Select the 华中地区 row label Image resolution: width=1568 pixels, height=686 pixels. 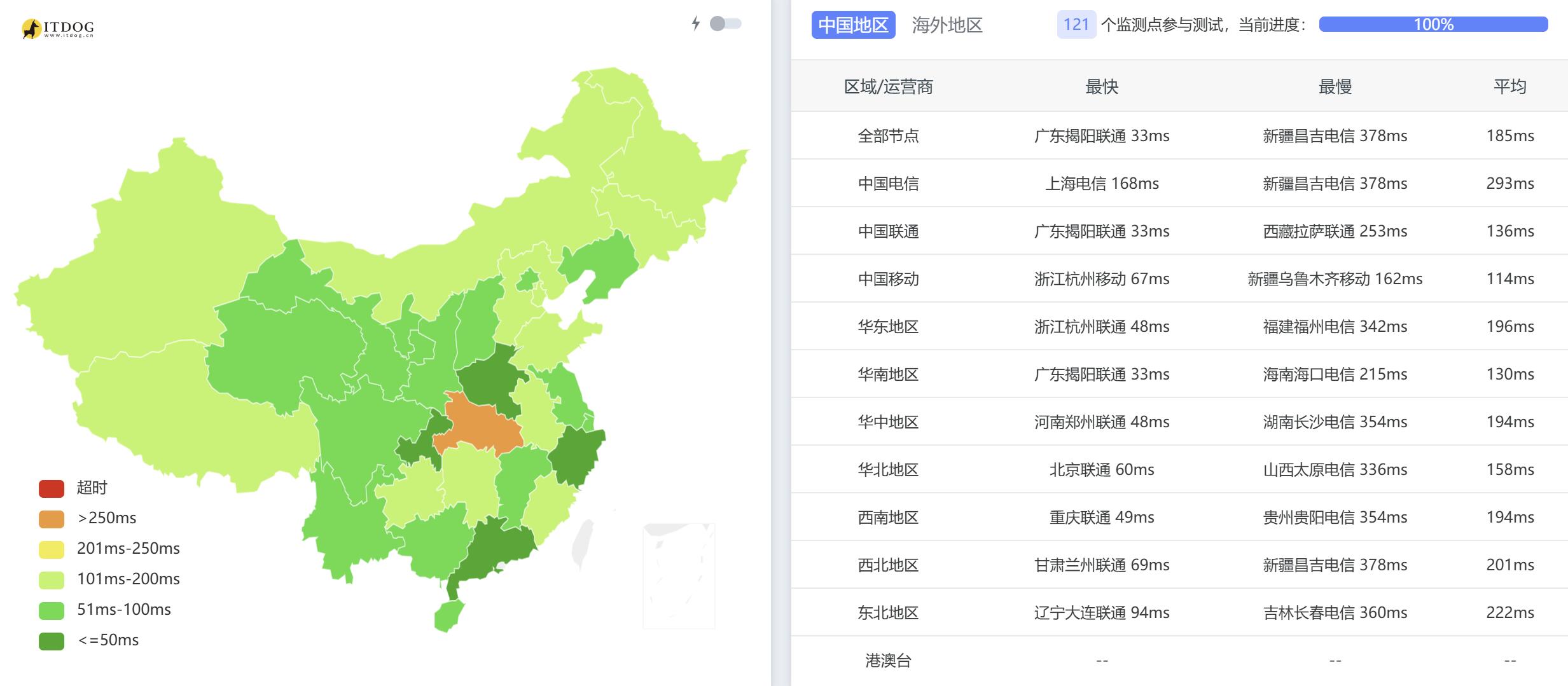coord(888,422)
